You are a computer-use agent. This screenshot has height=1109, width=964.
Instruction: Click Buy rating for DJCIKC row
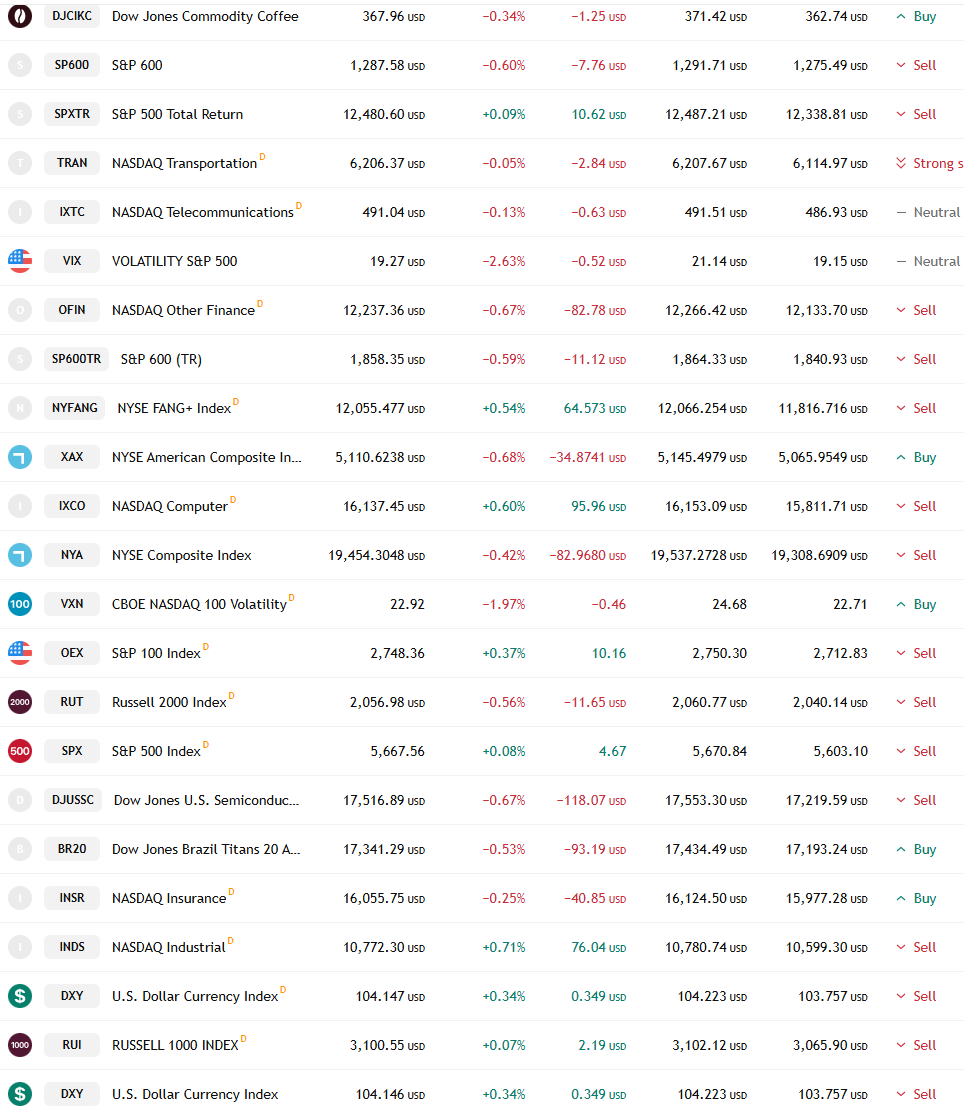coord(917,16)
